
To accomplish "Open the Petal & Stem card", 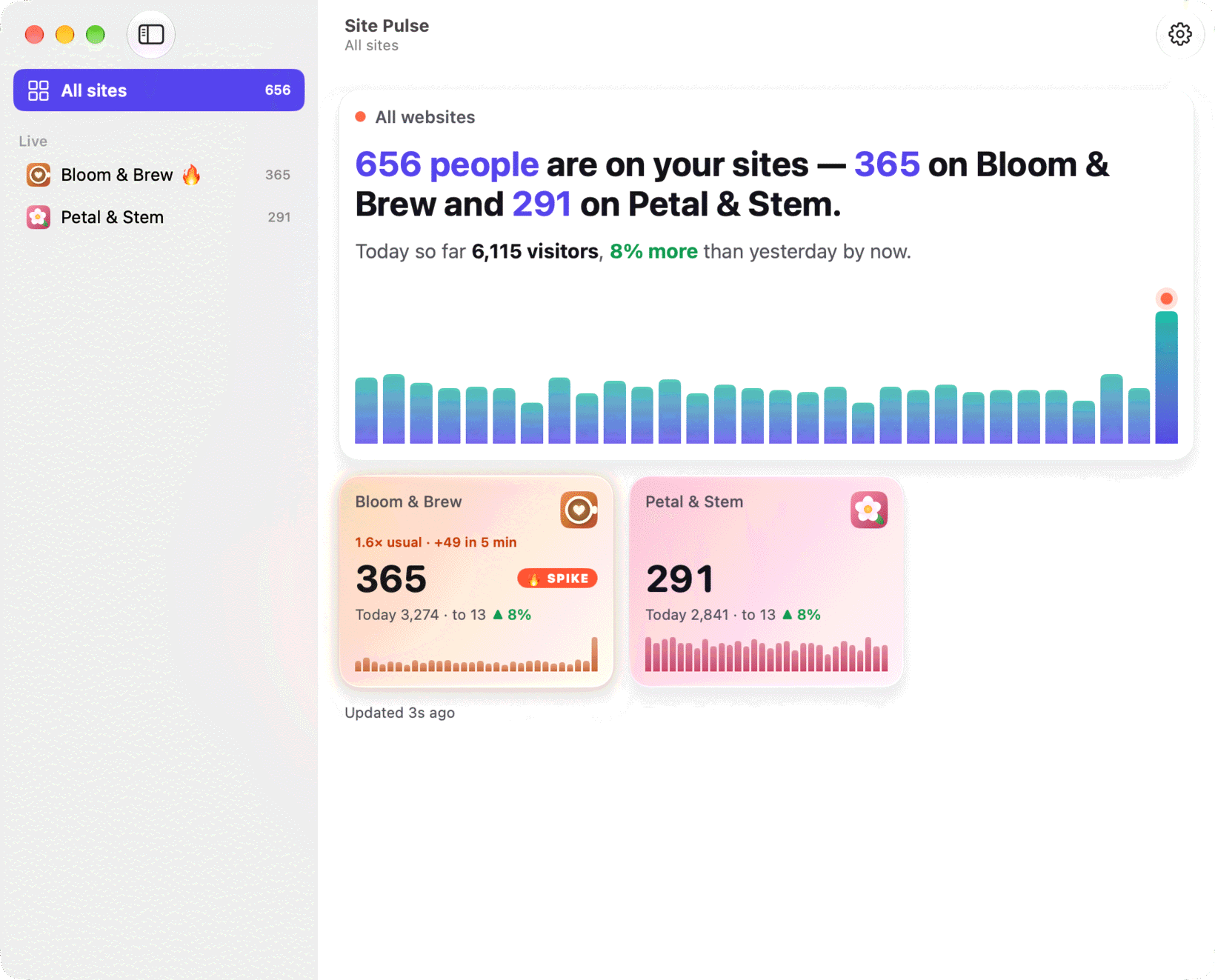I will (766, 581).
